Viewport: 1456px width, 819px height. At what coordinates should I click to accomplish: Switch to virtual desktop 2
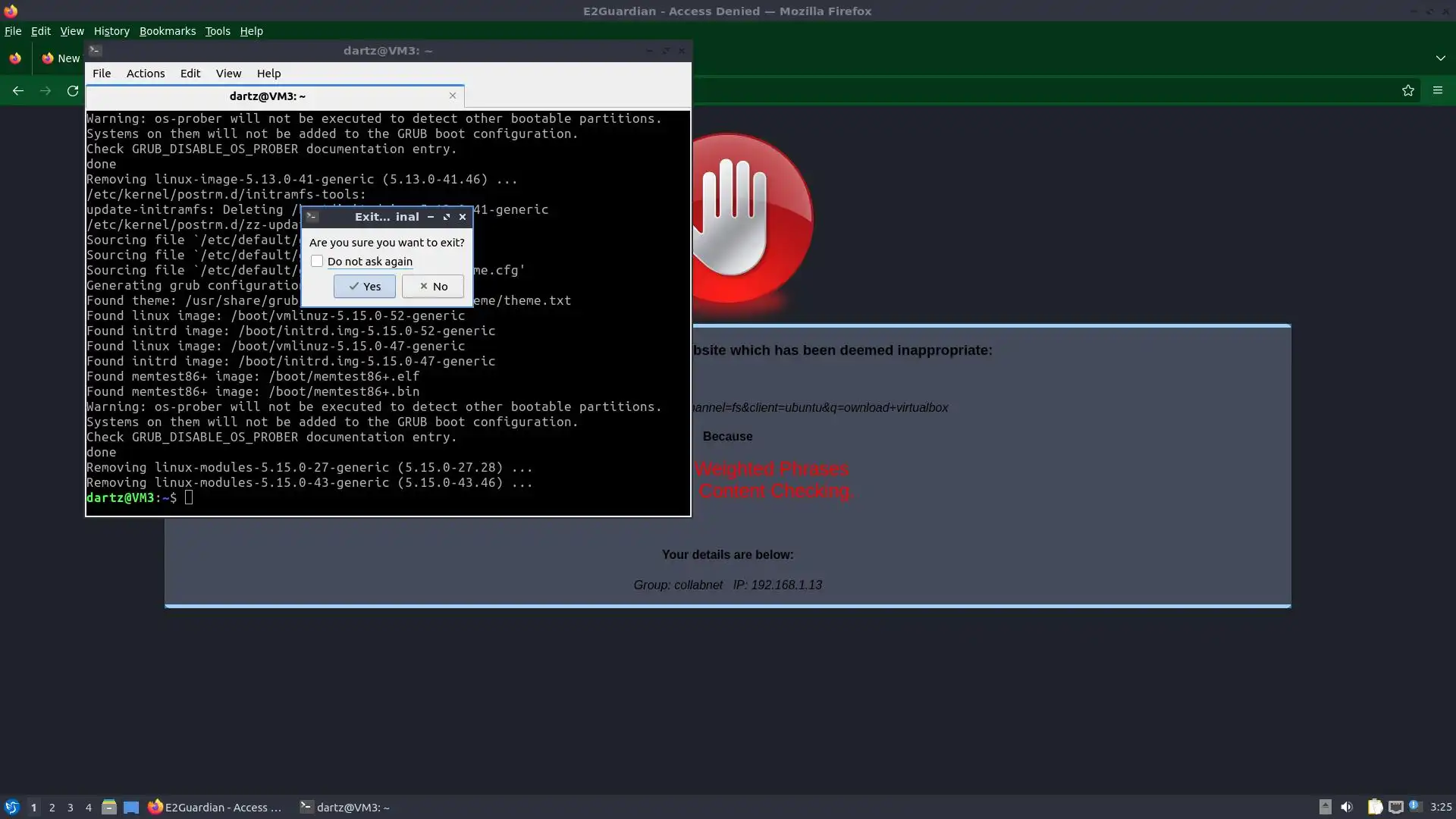[x=52, y=808]
